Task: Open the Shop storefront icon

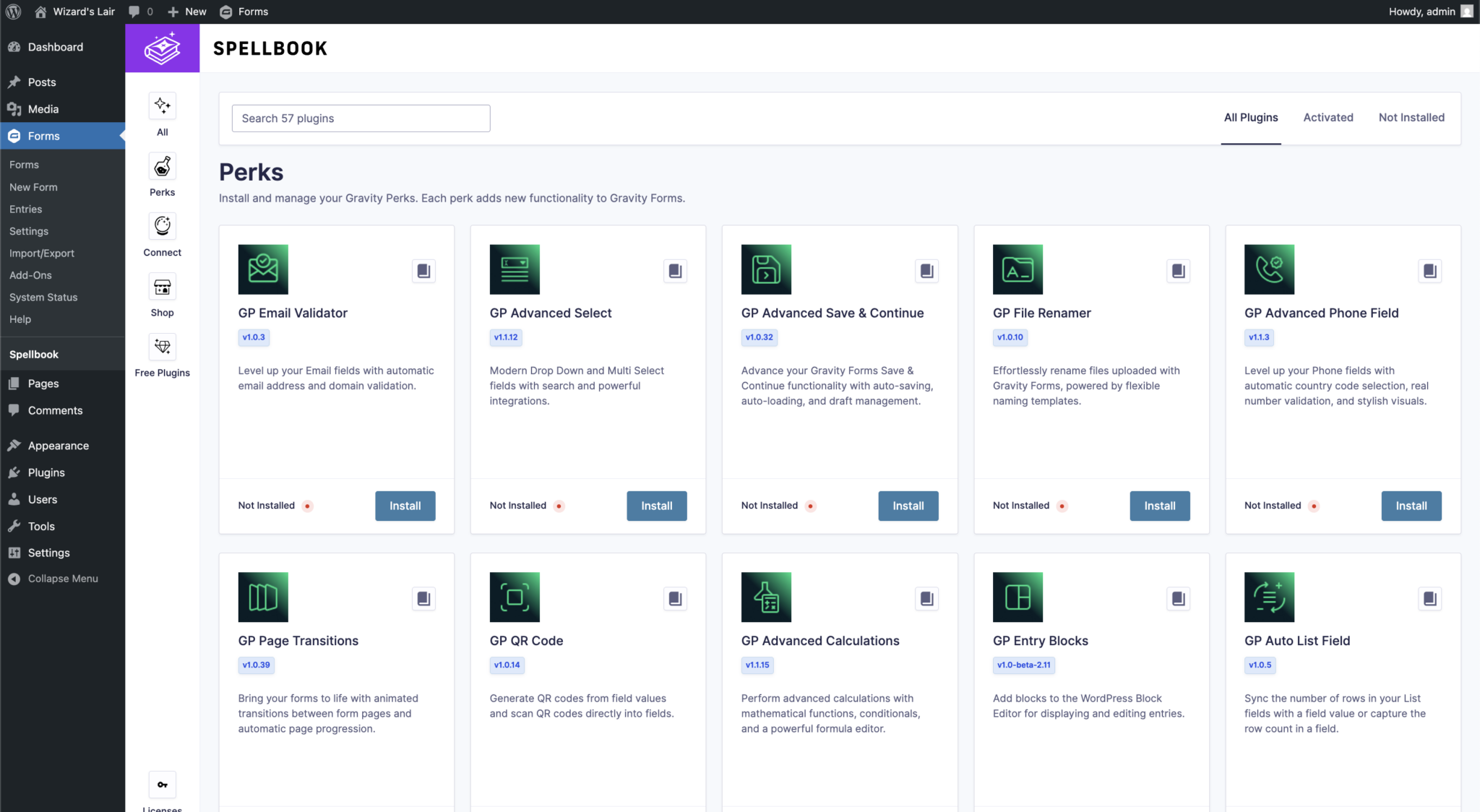Action: [x=162, y=288]
